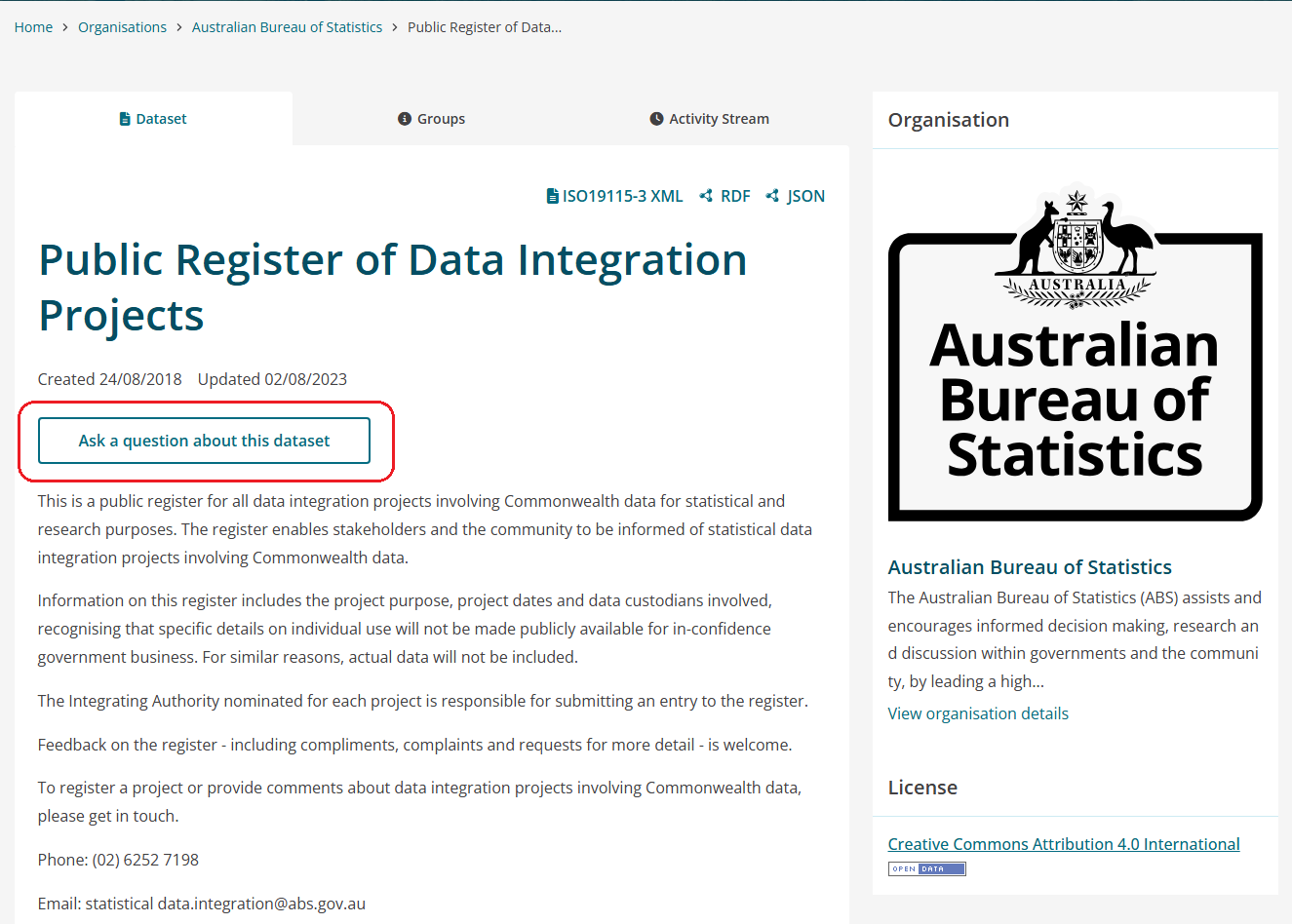Click the Dataset tab document icon
Viewport: 1292px width, 924px height.
click(125, 119)
